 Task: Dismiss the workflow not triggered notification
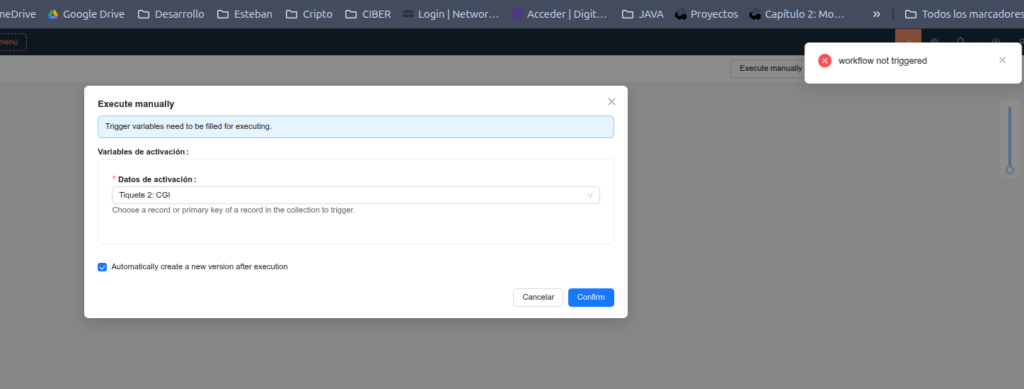(1002, 60)
